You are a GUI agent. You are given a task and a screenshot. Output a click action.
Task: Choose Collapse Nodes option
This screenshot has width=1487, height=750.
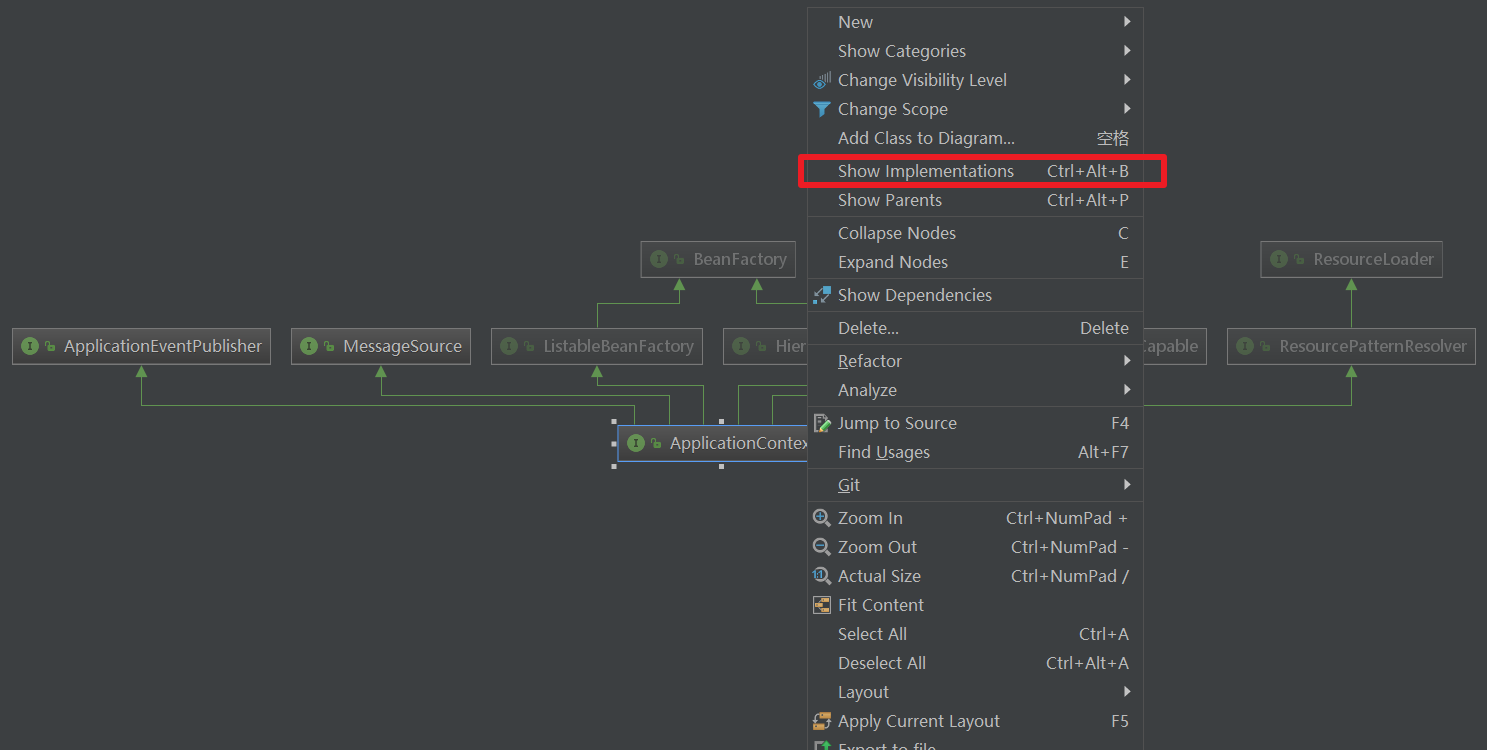975,233
